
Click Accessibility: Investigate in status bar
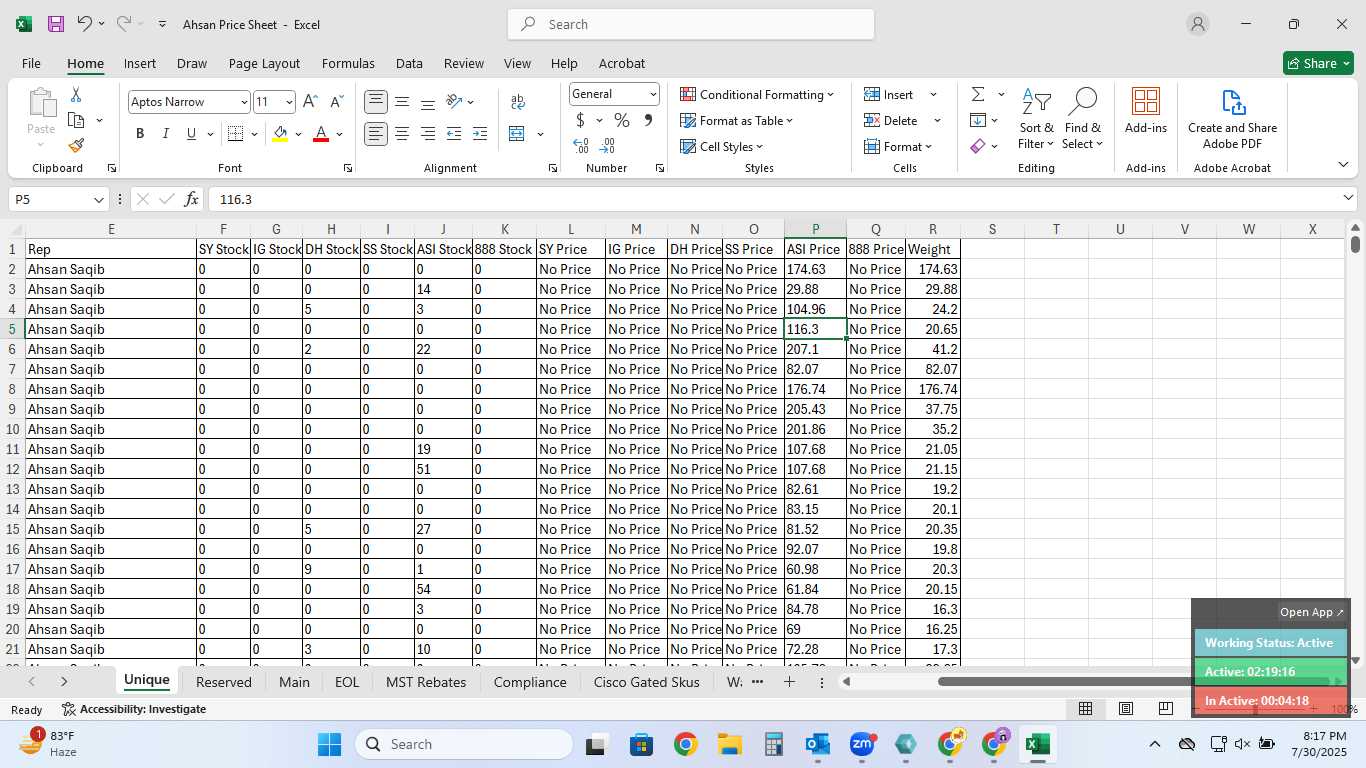(x=134, y=709)
